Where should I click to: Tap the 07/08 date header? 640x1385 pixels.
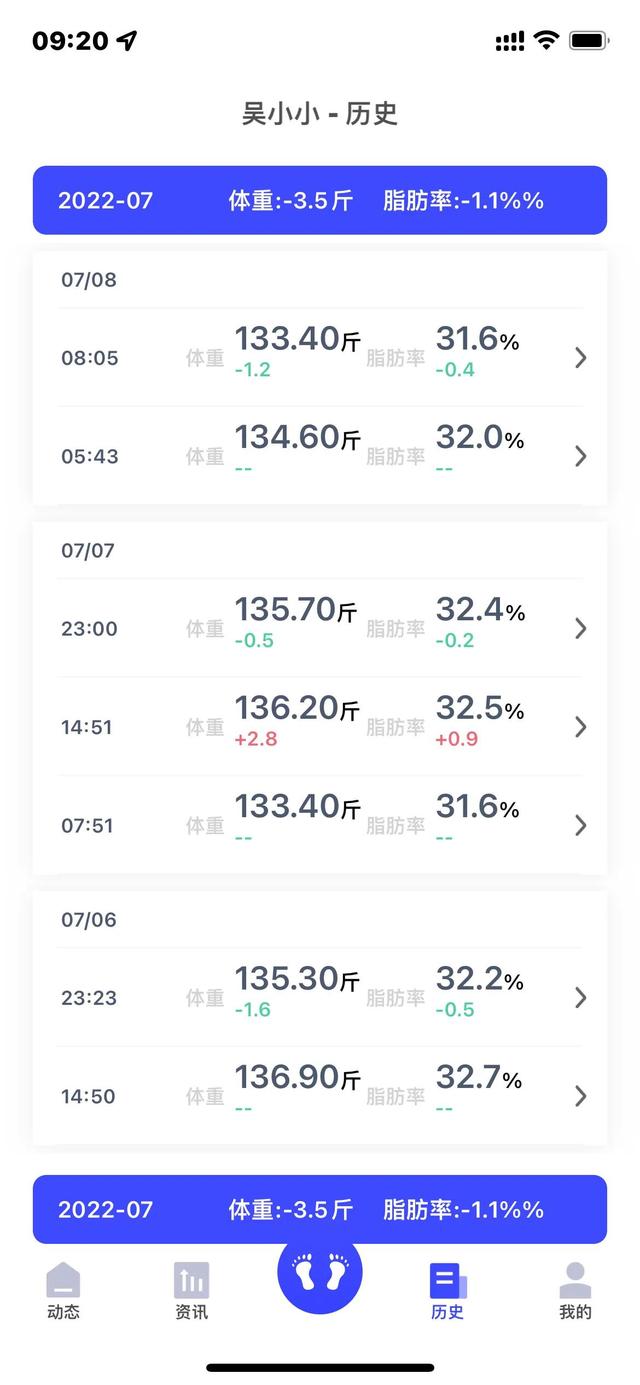coord(89,280)
